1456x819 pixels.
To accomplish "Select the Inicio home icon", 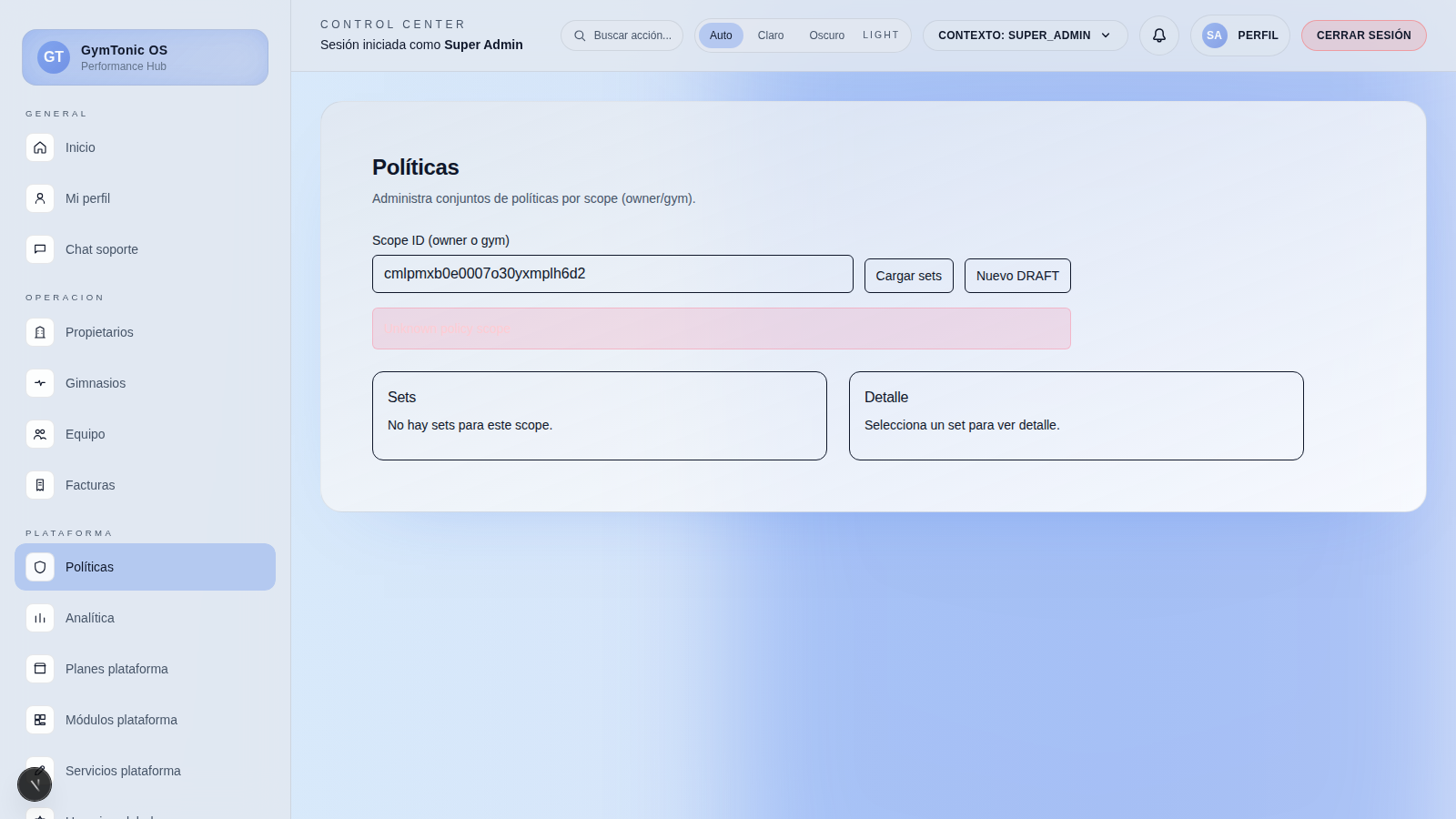I will point(40,147).
